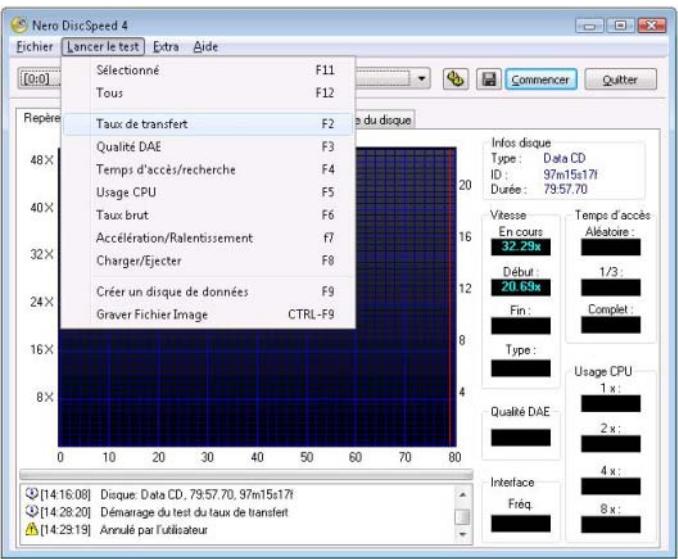This screenshot has width=678, height=559.
Task: Open the Aide menu
Action: coord(205,46)
